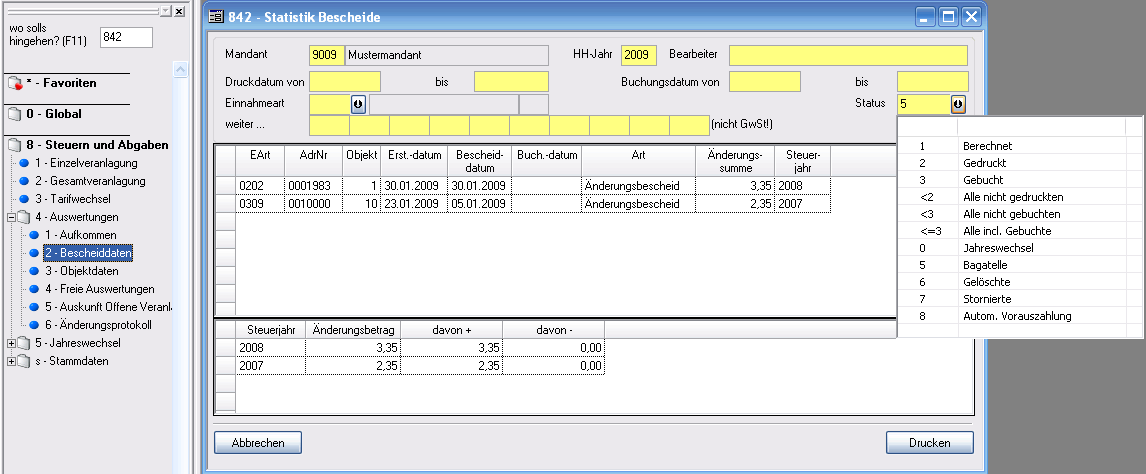Click the HH-Jahr field showing 2009
The width and height of the screenshot is (1146, 474).
[637, 55]
